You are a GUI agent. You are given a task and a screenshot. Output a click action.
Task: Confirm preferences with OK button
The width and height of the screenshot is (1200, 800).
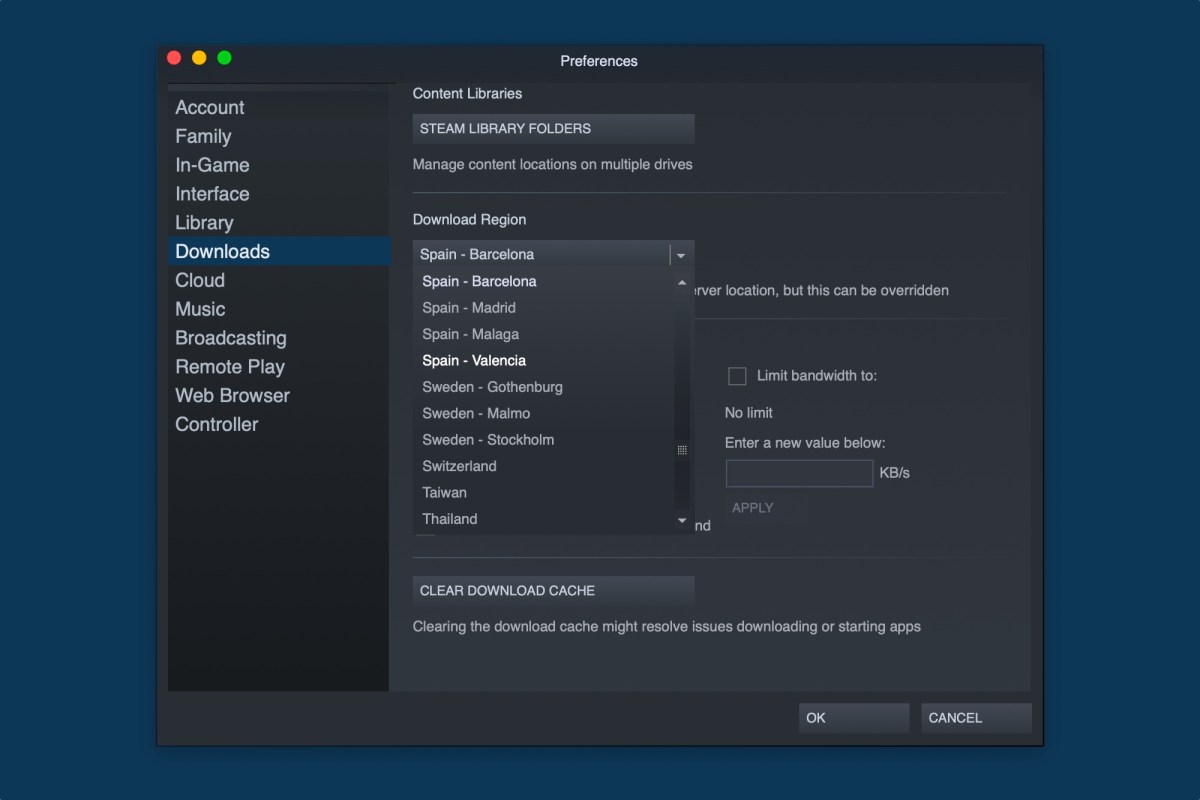coord(854,718)
